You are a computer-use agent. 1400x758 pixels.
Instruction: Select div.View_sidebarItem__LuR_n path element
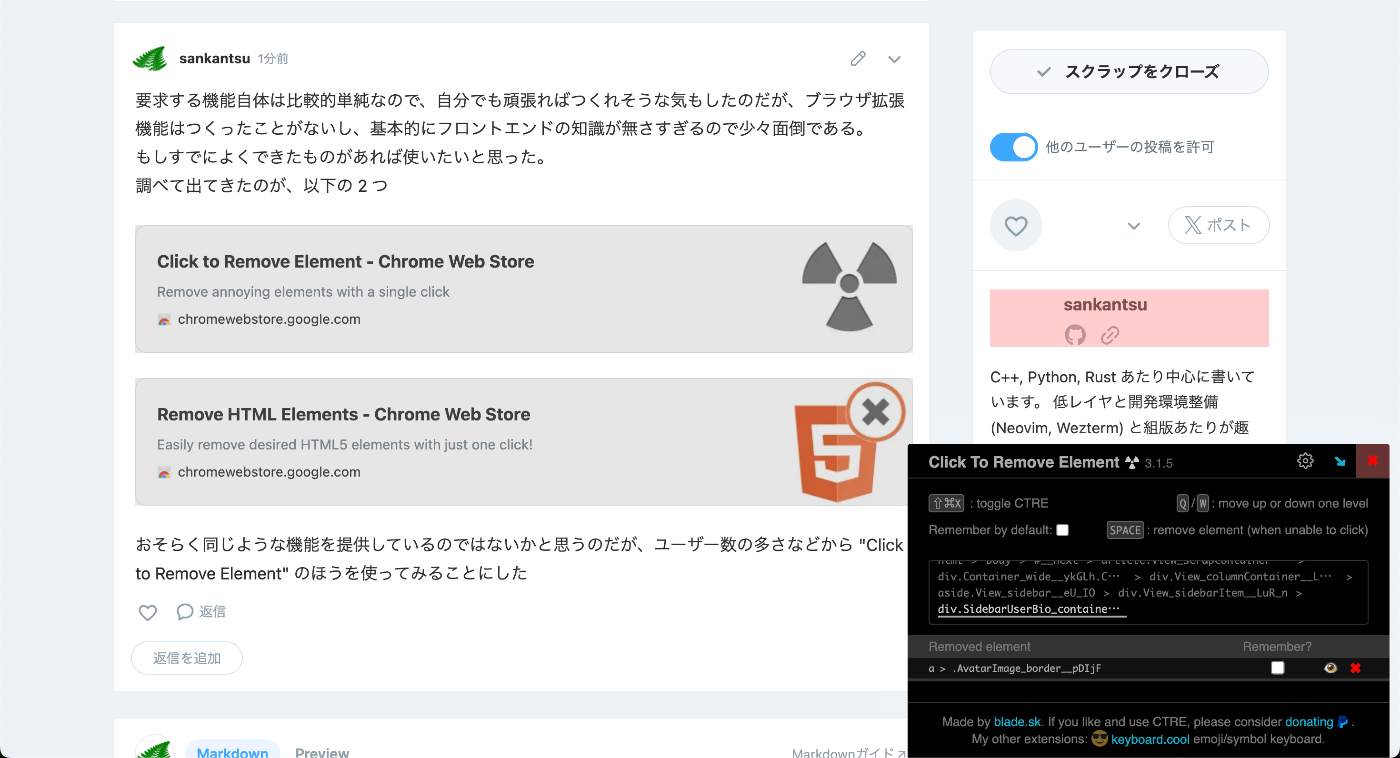pyautogui.click(x=1203, y=593)
